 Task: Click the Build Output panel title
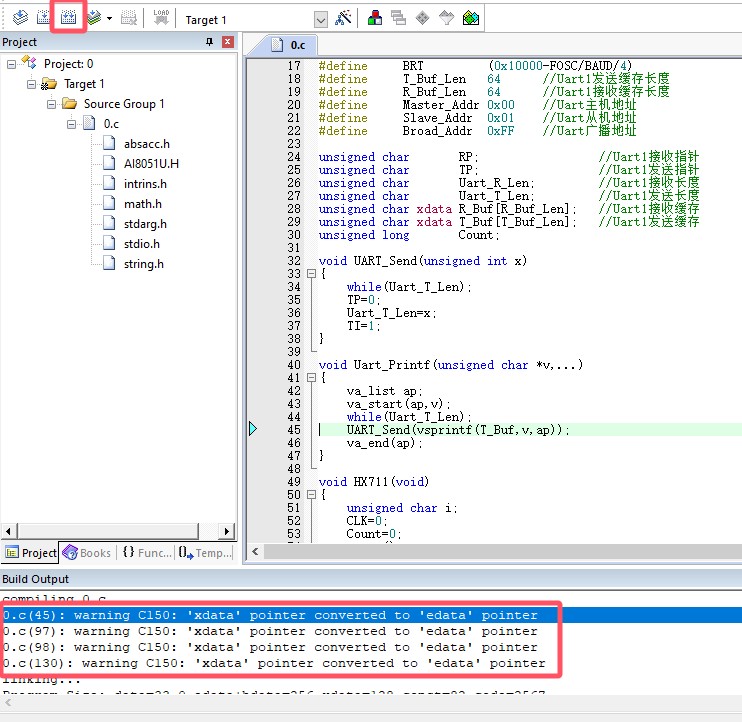[x=35, y=579]
